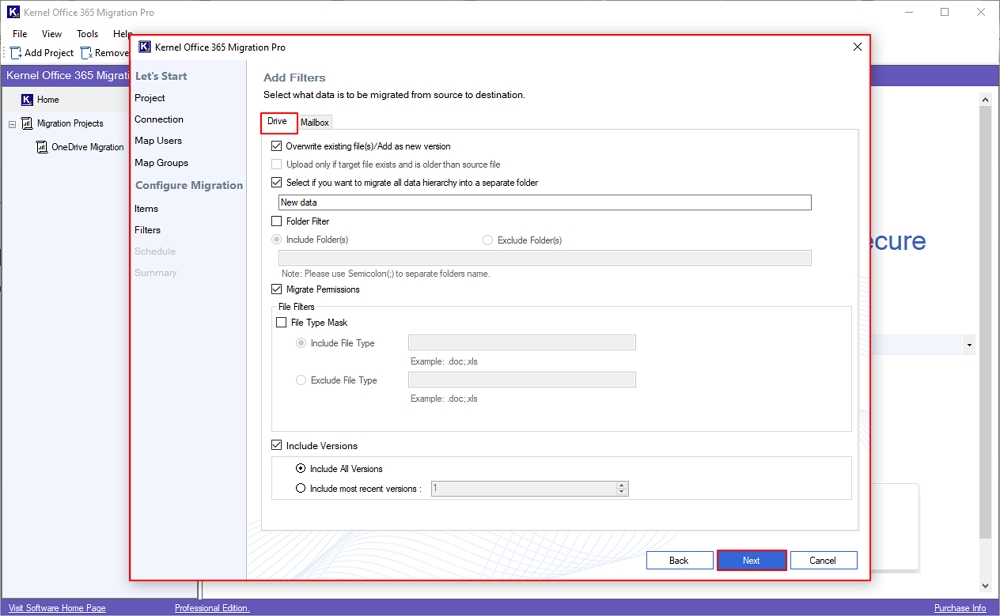Select the OneDrive Migration project icon
Viewport: 1000px width, 616px height.
coord(42,147)
